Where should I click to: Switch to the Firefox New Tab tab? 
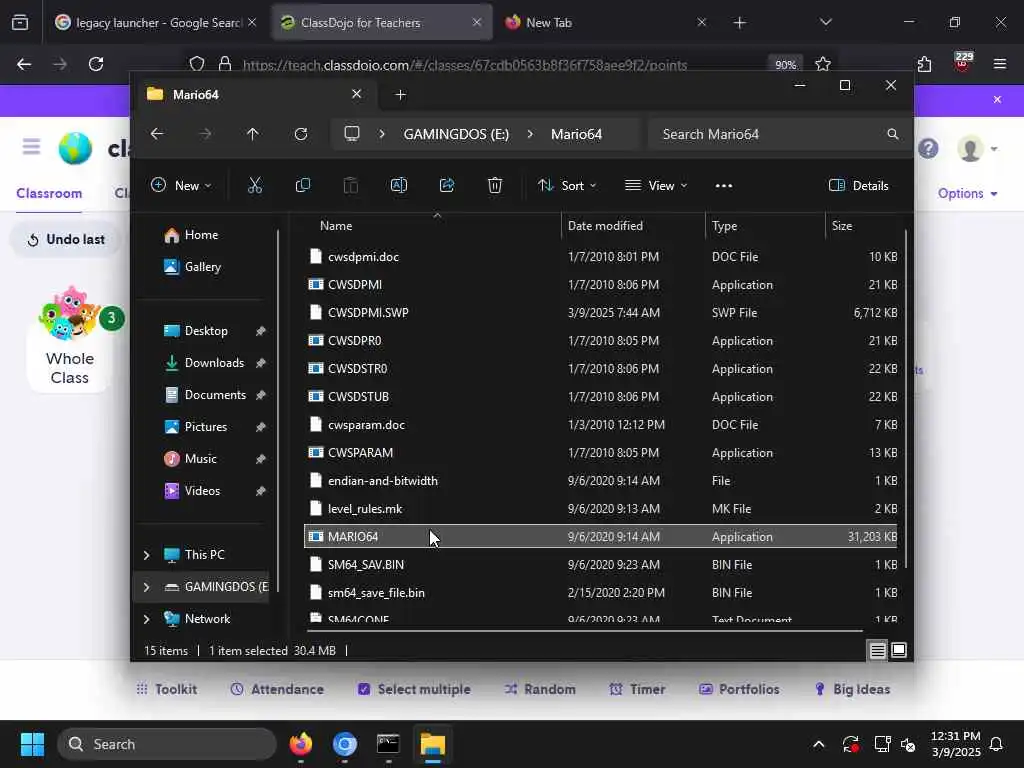[x=605, y=22]
